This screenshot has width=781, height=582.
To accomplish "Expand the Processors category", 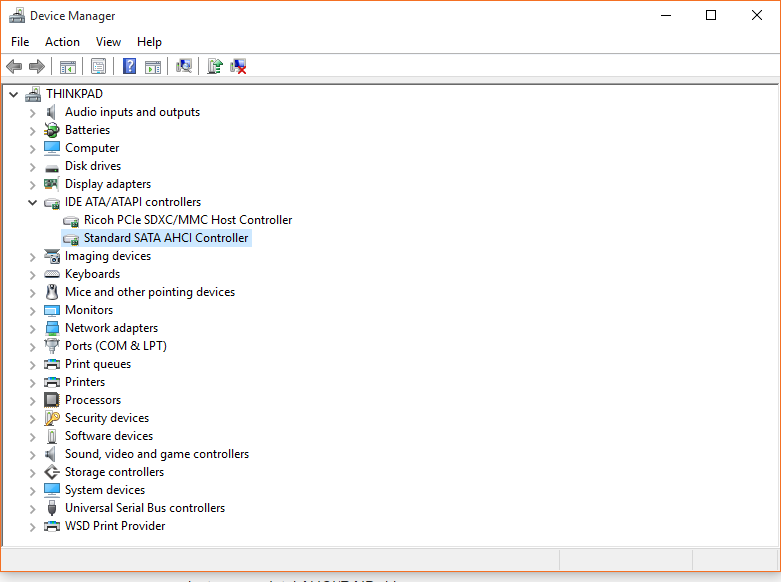I will click(x=32, y=400).
